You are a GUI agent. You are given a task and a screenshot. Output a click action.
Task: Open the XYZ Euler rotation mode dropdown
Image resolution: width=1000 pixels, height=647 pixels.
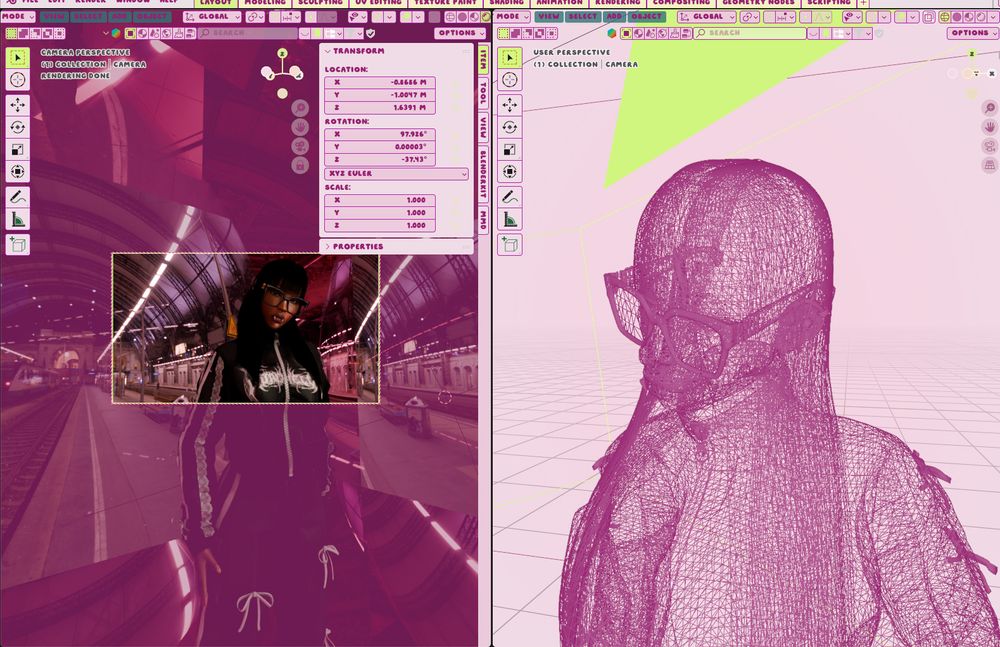coord(397,174)
